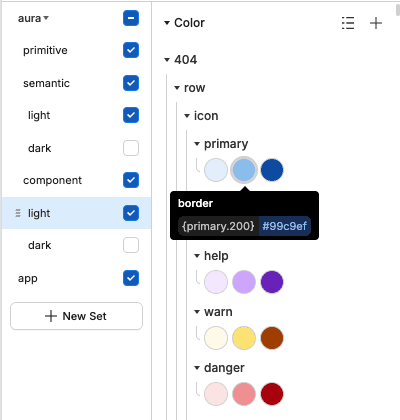Select the semantic token set
400x420 pixels.
(x=46, y=83)
